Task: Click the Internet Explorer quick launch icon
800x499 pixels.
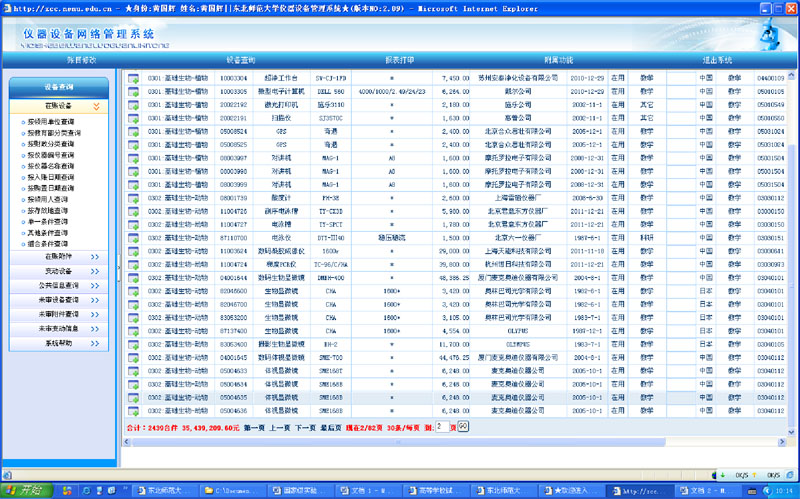Action: (x=86, y=490)
